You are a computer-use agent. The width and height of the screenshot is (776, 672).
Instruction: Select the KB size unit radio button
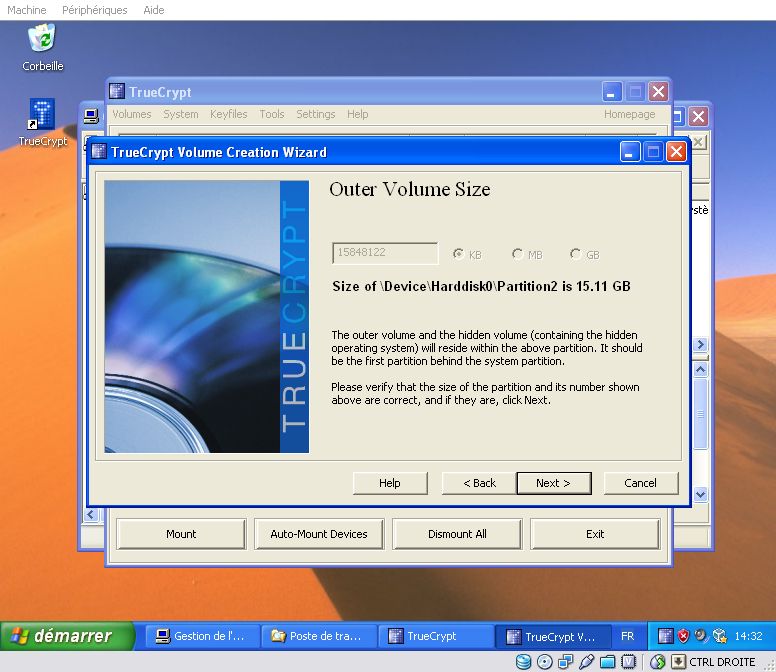click(x=458, y=254)
